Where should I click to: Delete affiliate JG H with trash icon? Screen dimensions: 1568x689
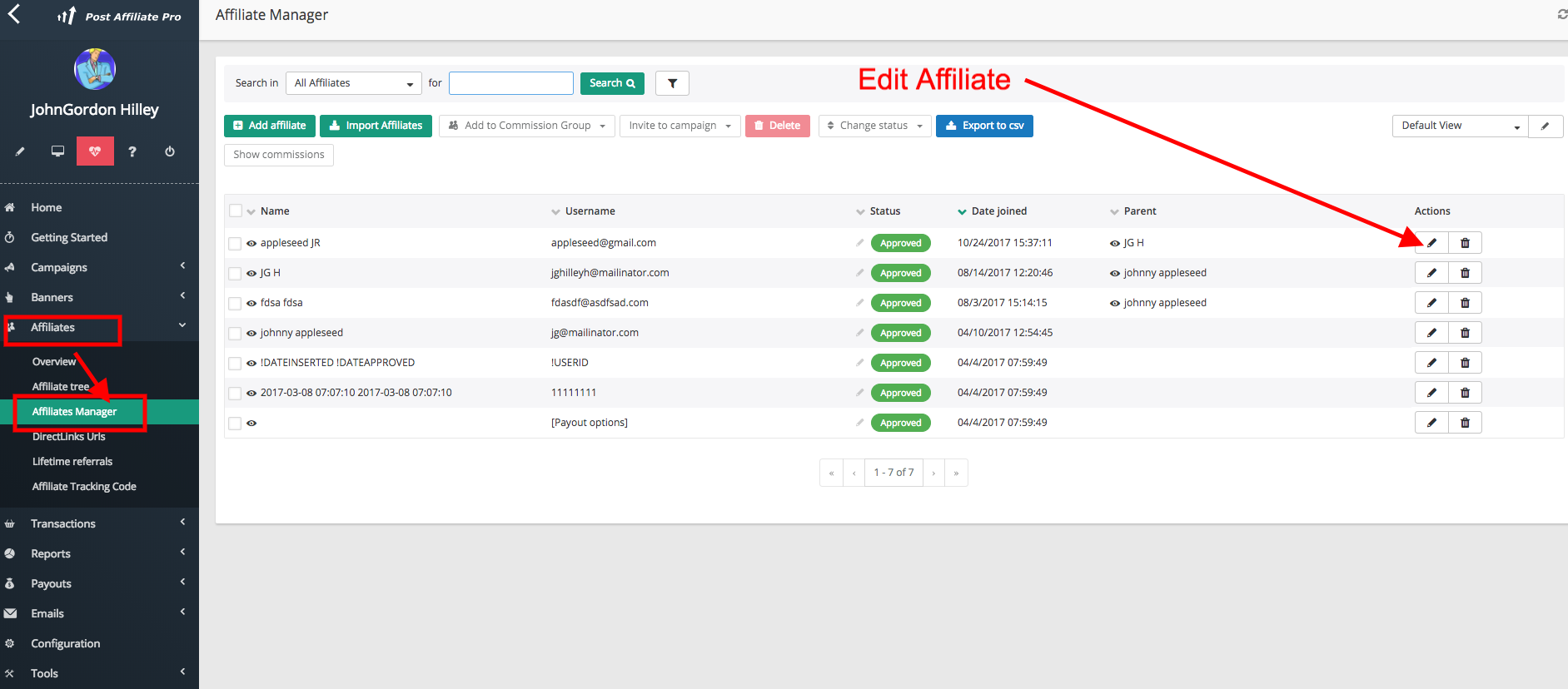(1465, 273)
